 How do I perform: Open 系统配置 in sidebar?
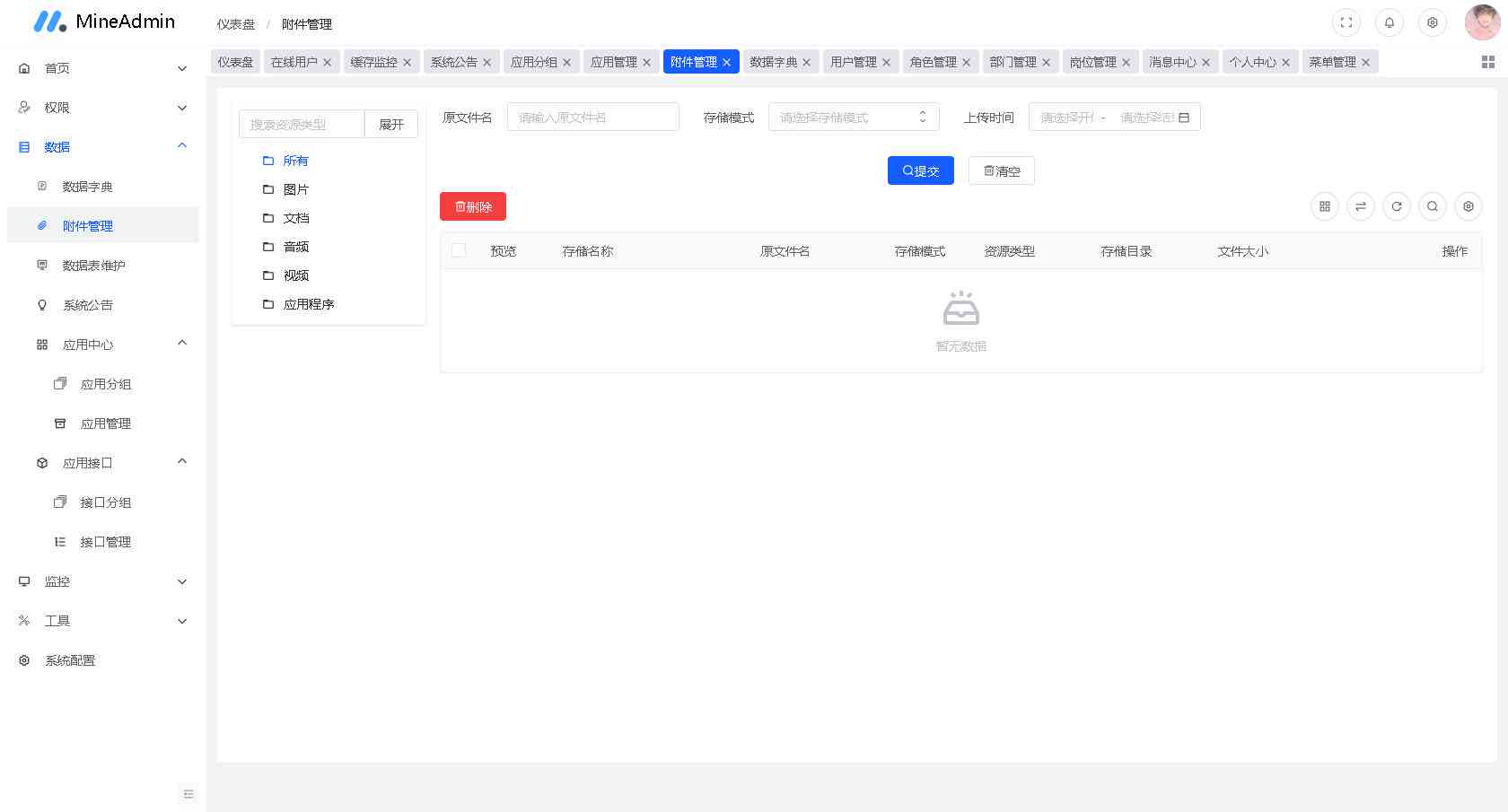click(103, 660)
